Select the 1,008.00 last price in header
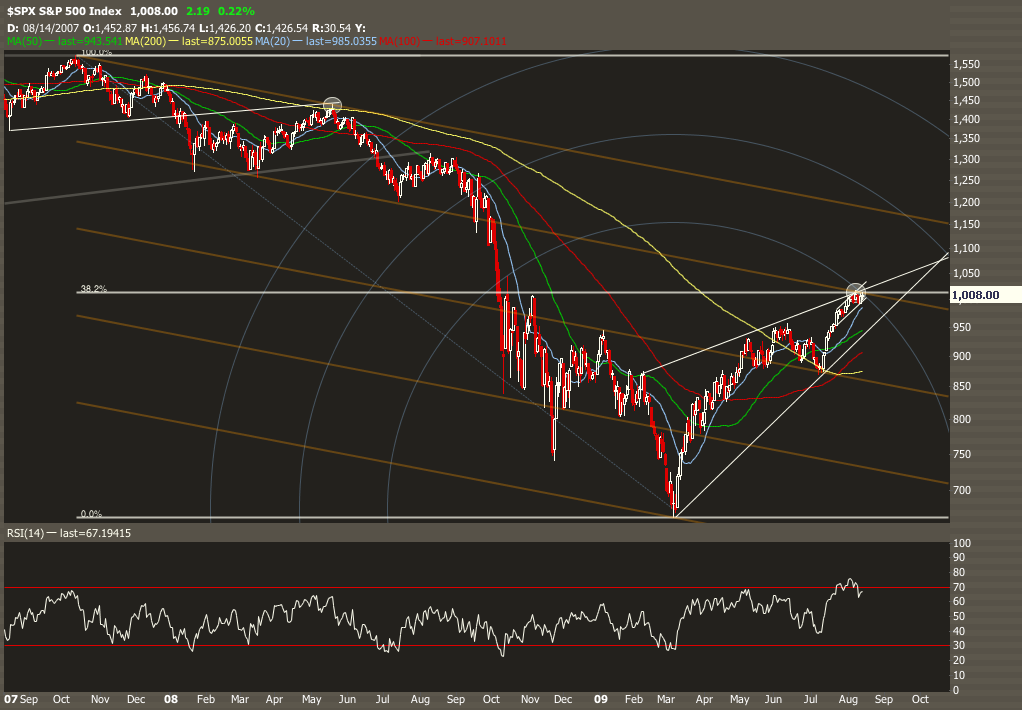The width and height of the screenshot is (1022, 710). [x=154, y=11]
